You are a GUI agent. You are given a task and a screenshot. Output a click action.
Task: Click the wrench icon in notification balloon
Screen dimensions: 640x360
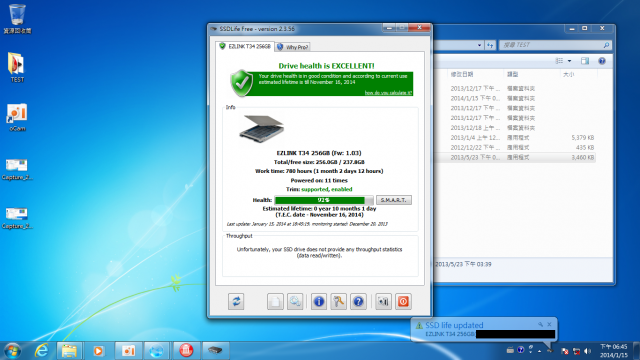pyautogui.click(x=540, y=324)
